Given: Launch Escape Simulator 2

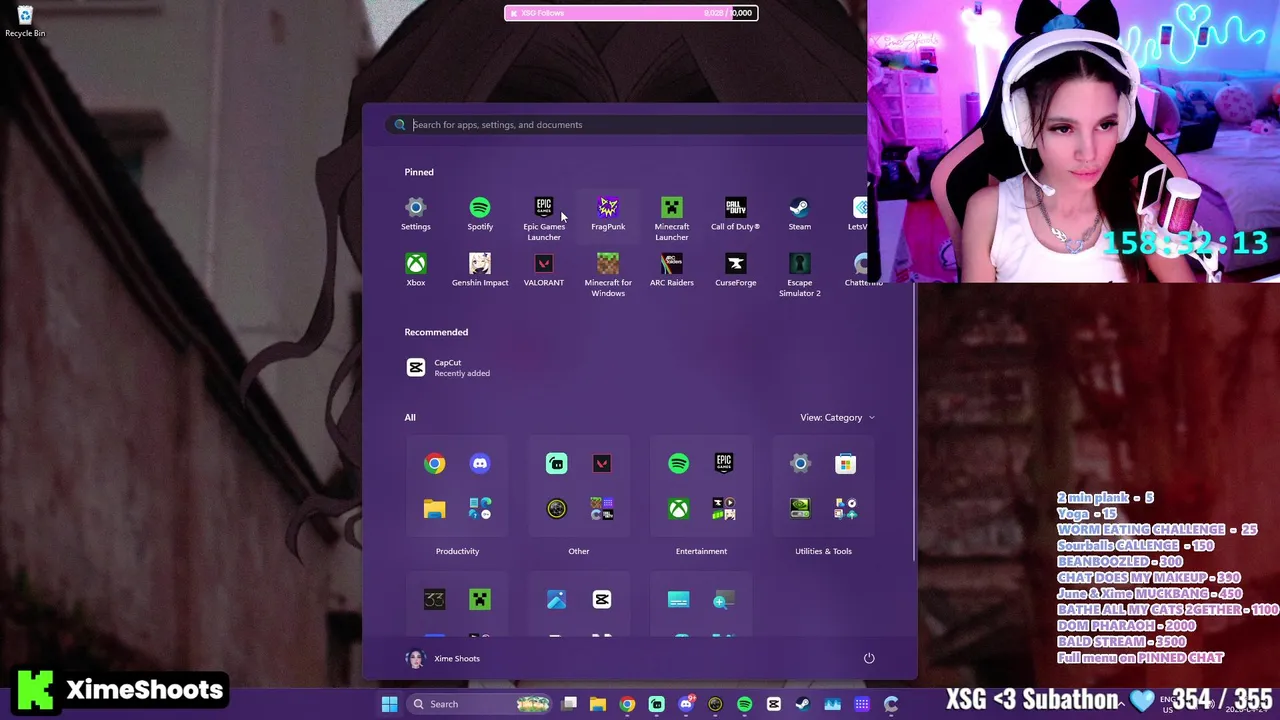Looking at the screenshot, I should point(800,275).
